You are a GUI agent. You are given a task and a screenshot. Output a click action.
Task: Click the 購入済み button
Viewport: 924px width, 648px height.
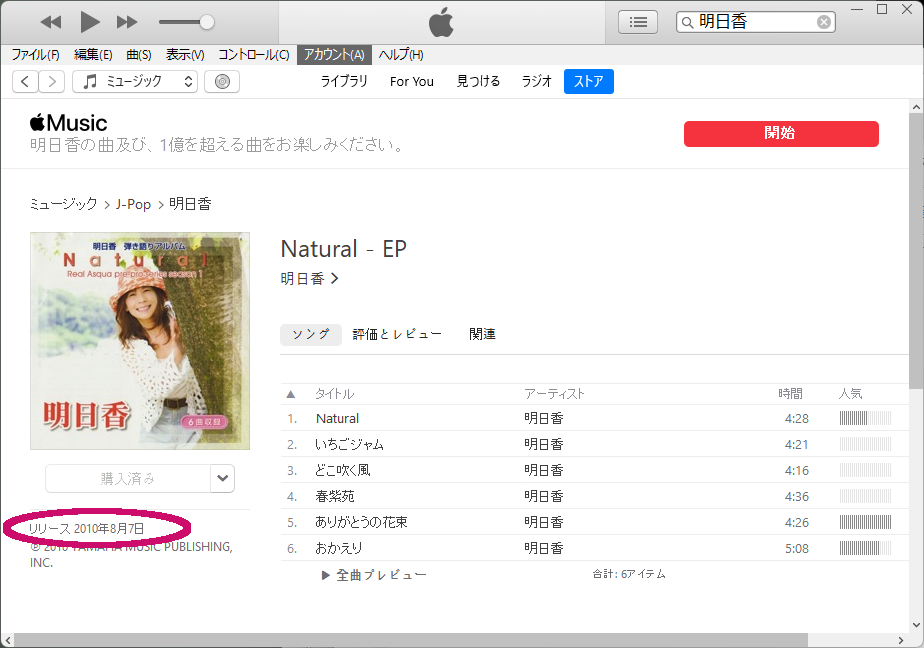pos(128,478)
